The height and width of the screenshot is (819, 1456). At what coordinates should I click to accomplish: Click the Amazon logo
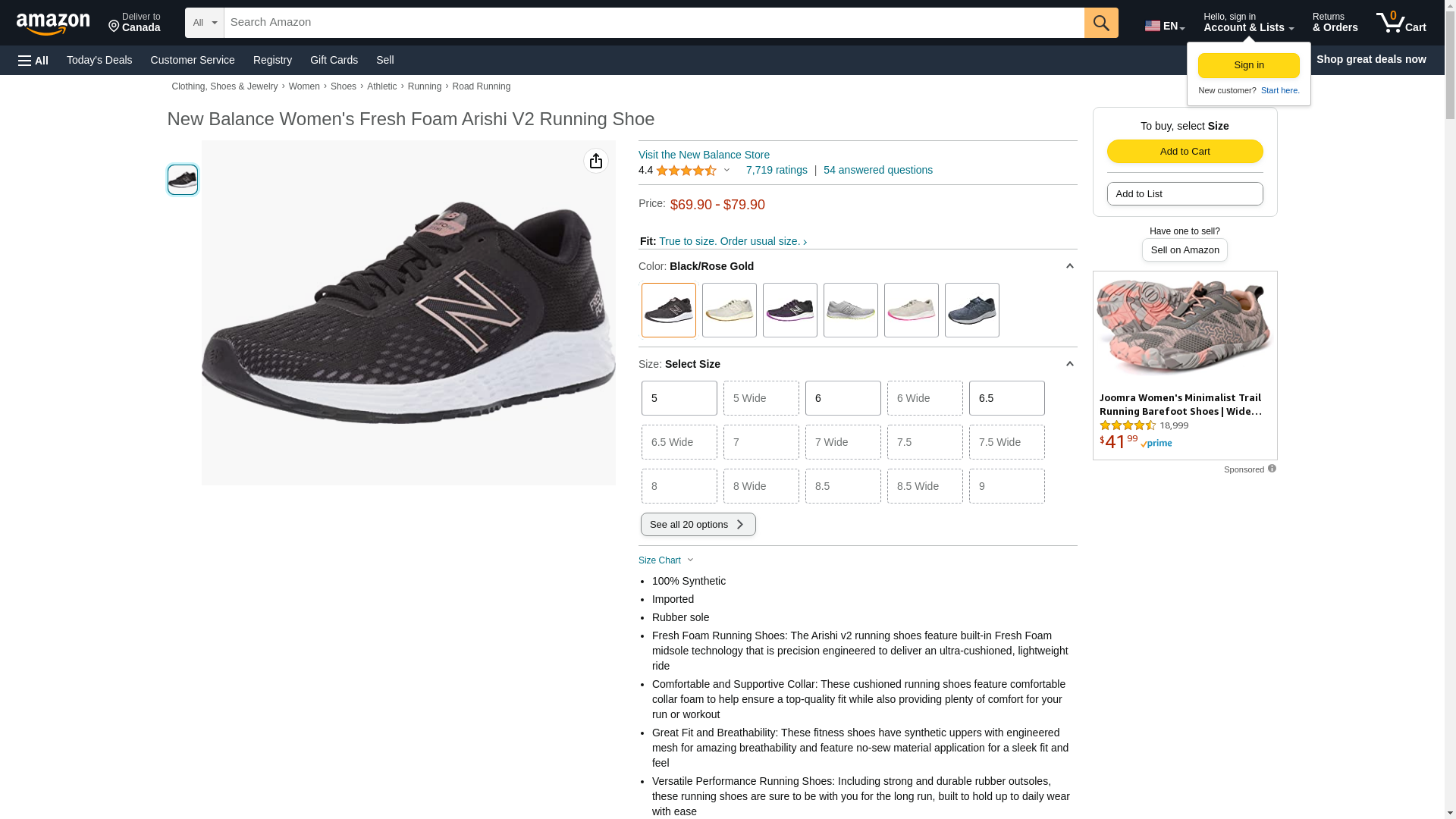pos(53,24)
